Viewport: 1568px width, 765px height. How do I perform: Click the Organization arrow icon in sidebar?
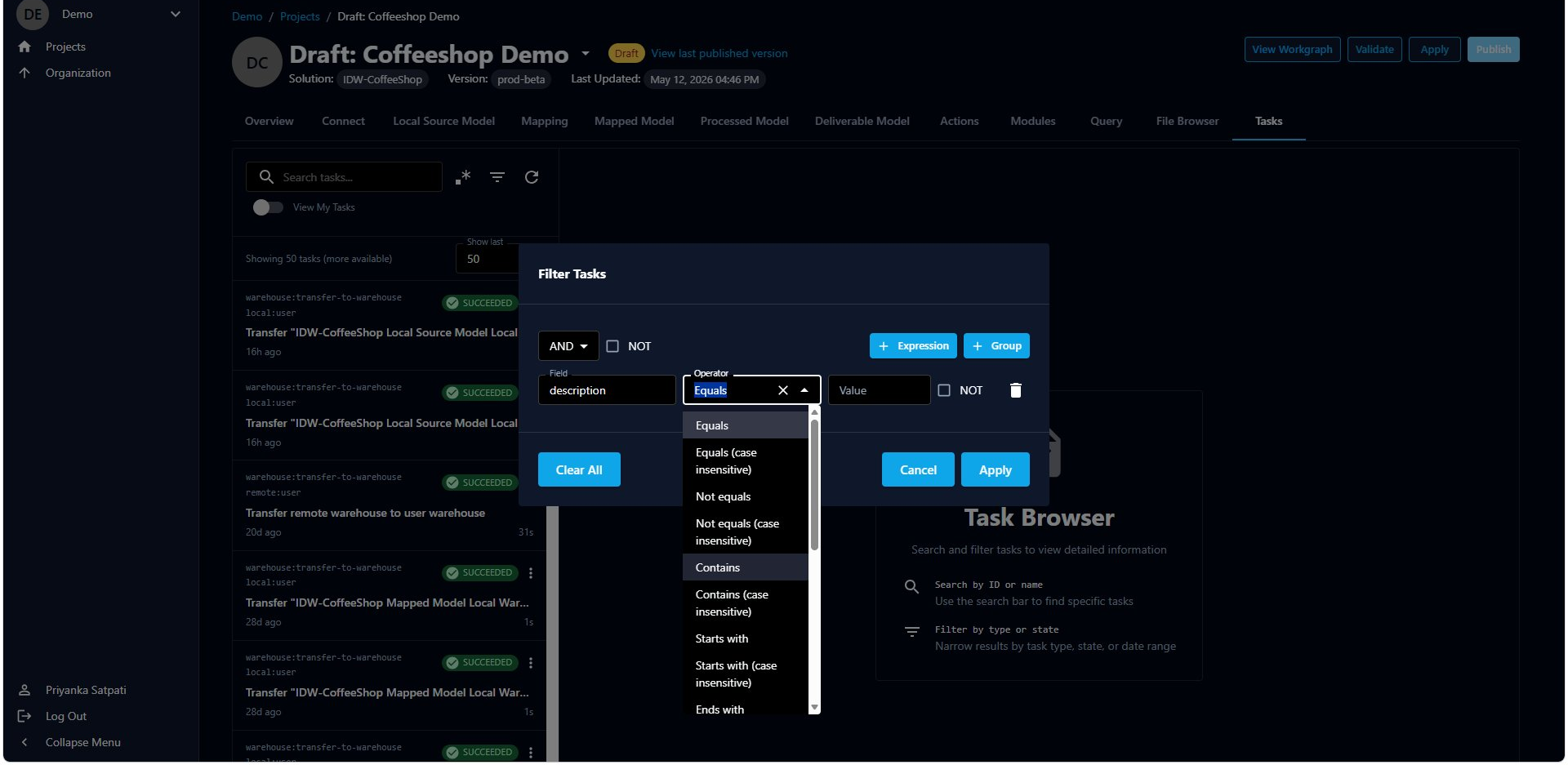(x=24, y=73)
